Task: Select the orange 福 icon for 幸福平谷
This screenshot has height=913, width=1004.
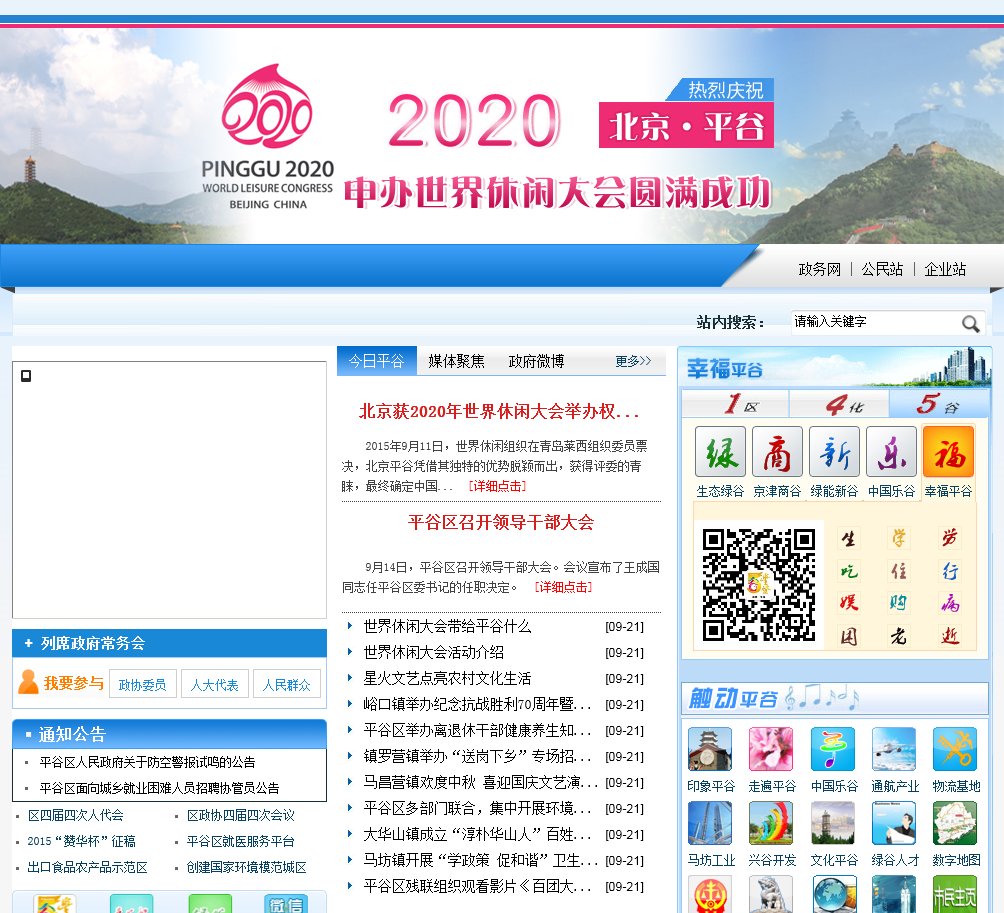Action: [x=948, y=452]
